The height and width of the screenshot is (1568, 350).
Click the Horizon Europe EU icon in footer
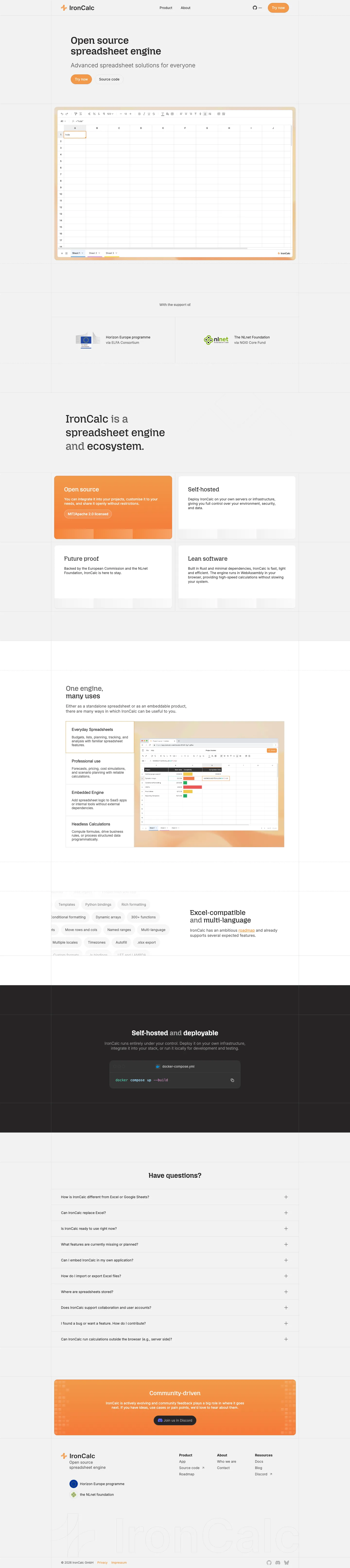point(74,1484)
